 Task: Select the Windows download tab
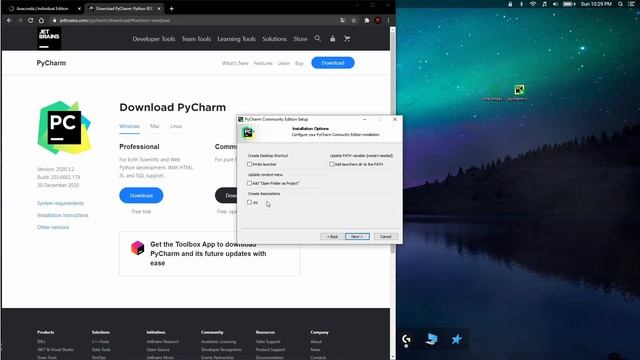129,126
